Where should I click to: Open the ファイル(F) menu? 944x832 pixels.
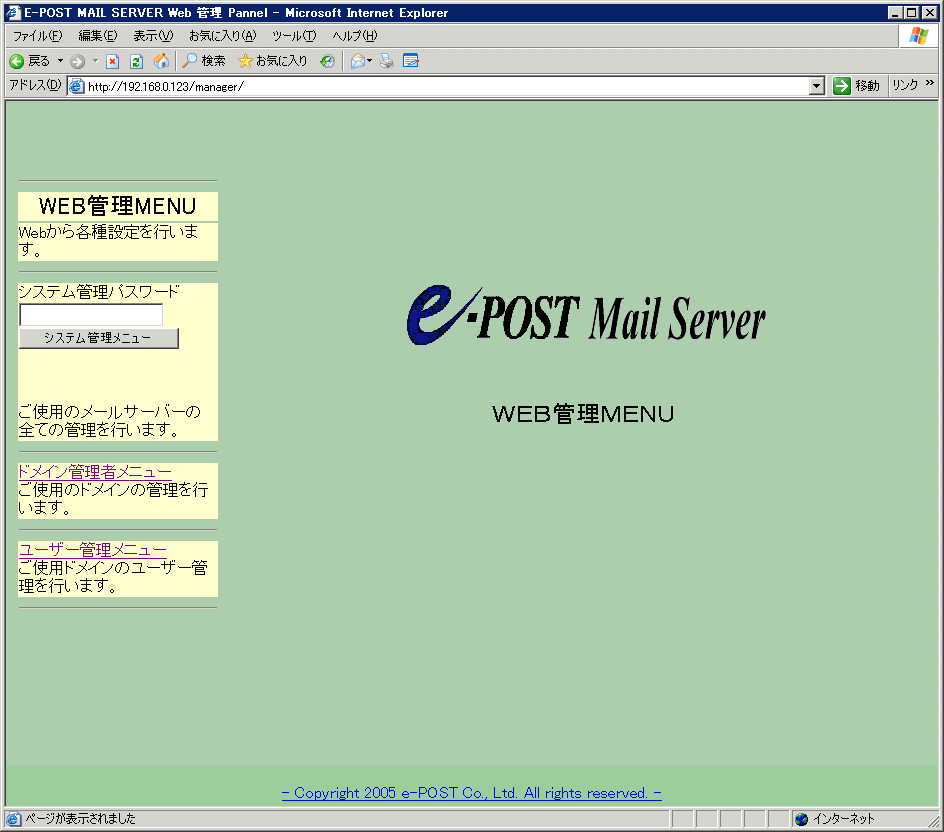[x=37, y=36]
